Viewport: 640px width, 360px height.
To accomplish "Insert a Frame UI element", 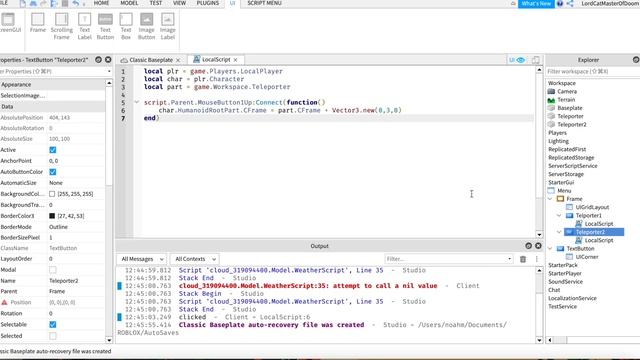I will 38,23.
